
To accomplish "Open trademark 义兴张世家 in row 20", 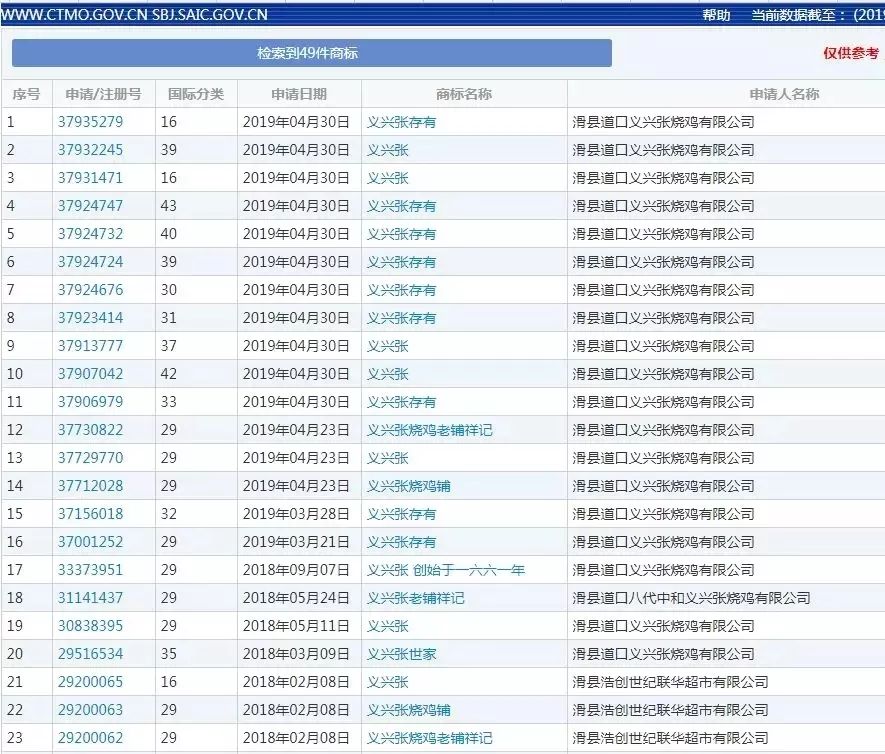I will click(x=401, y=654).
